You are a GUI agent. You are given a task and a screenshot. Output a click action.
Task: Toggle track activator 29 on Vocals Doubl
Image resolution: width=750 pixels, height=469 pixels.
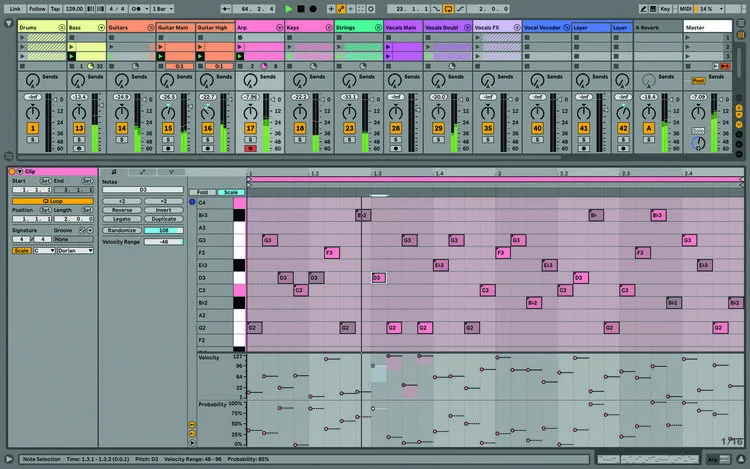click(x=438, y=128)
